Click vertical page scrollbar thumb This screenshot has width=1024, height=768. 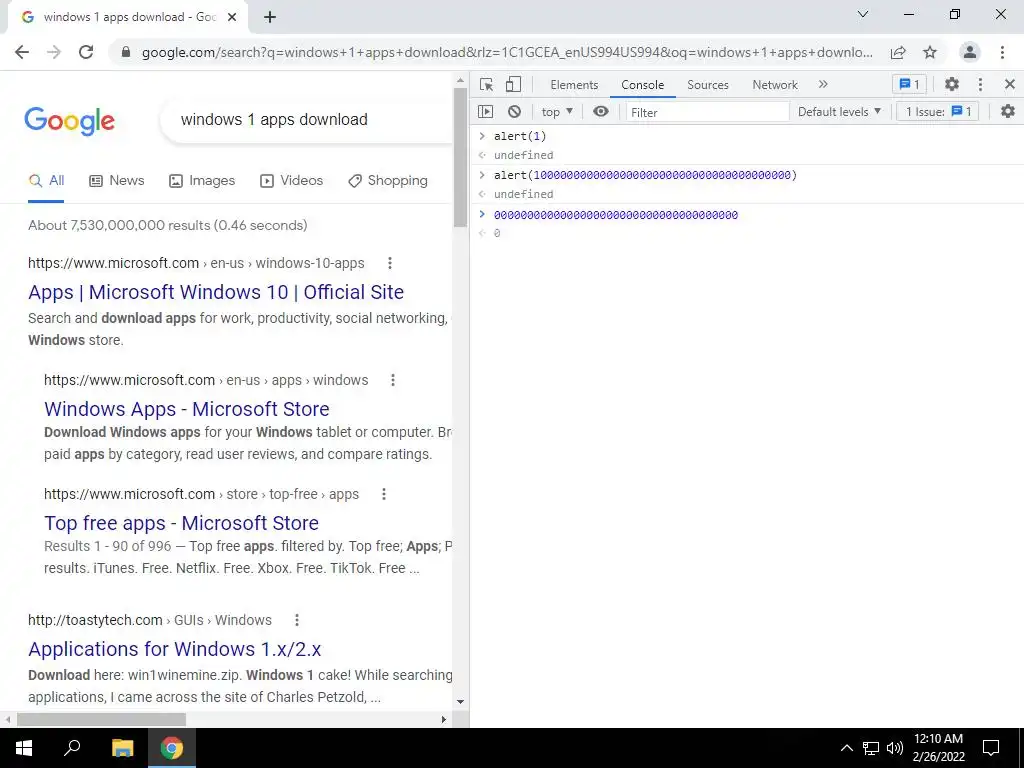pyautogui.click(x=460, y=157)
